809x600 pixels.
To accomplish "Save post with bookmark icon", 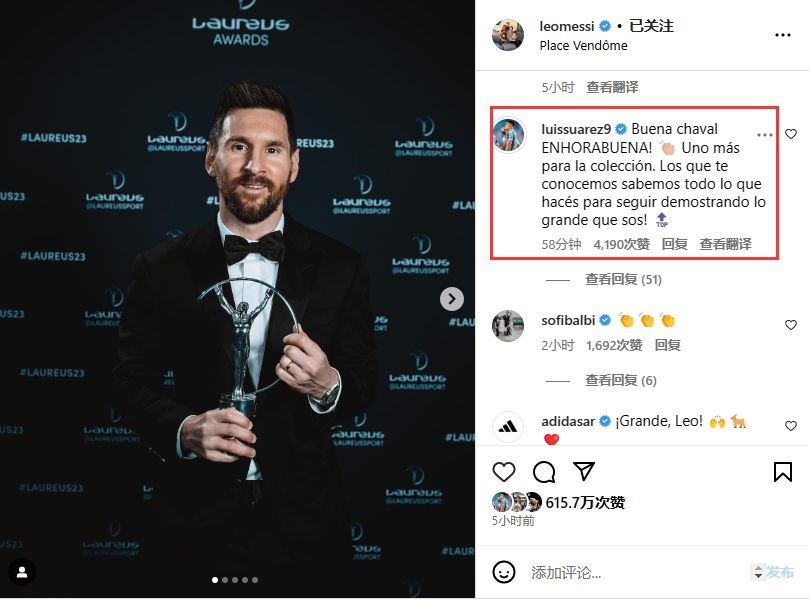I will (783, 472).
